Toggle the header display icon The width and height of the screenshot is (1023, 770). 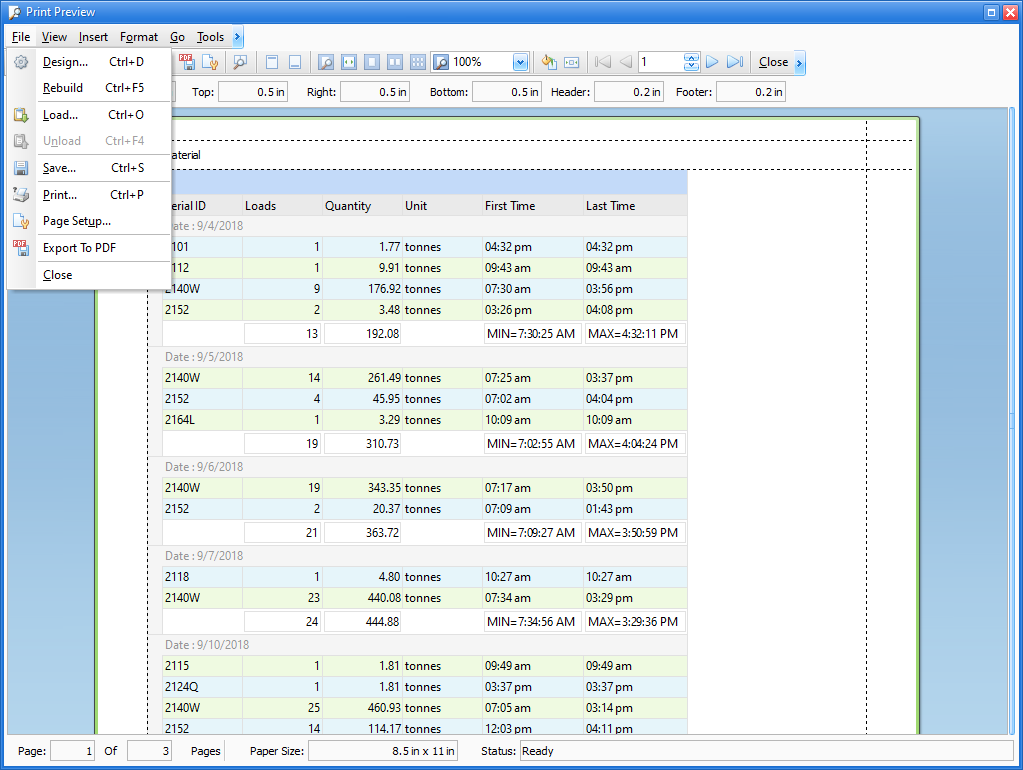pyautogui.click(x=272, y=62)
